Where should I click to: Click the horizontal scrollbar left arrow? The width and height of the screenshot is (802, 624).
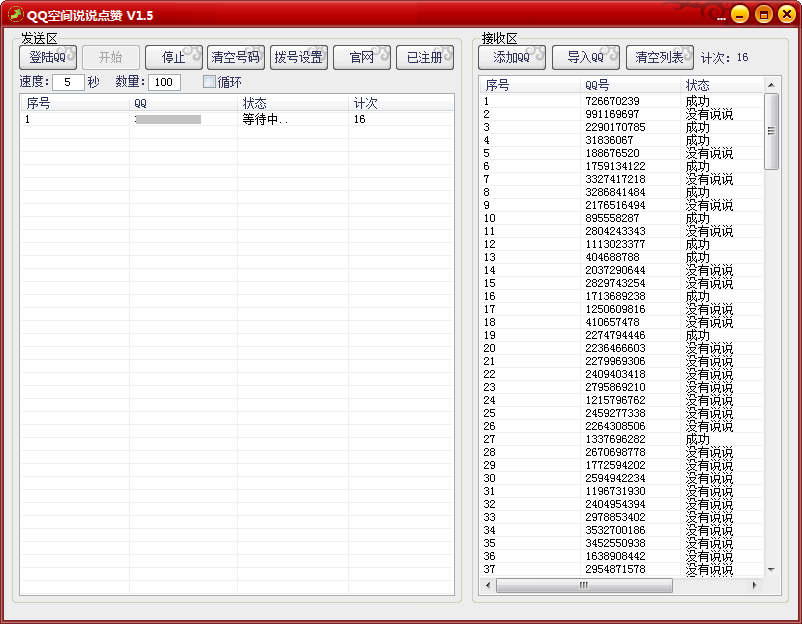pyautogui.click(x=488, y=585)
